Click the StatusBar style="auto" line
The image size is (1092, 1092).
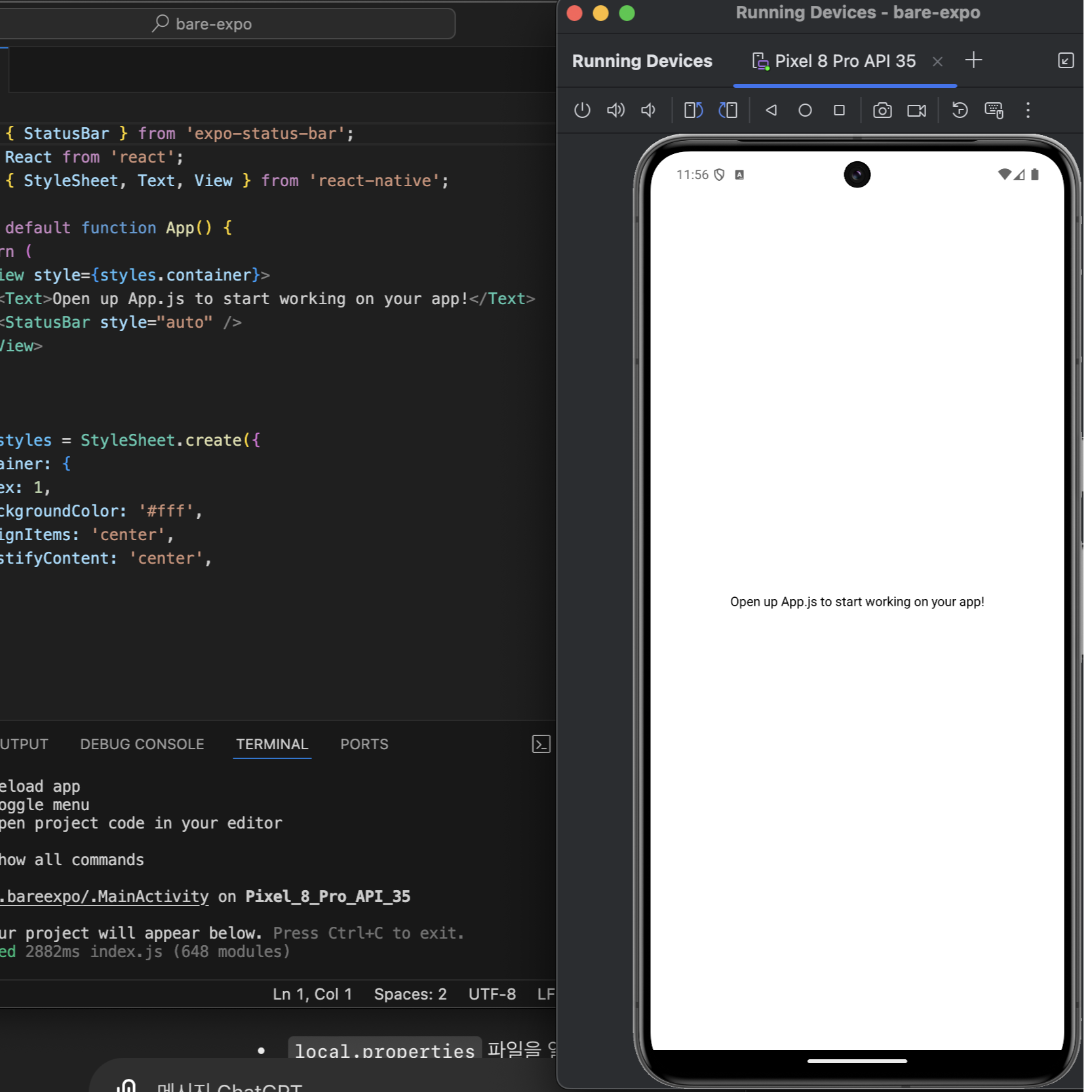(x=121, y=322)
